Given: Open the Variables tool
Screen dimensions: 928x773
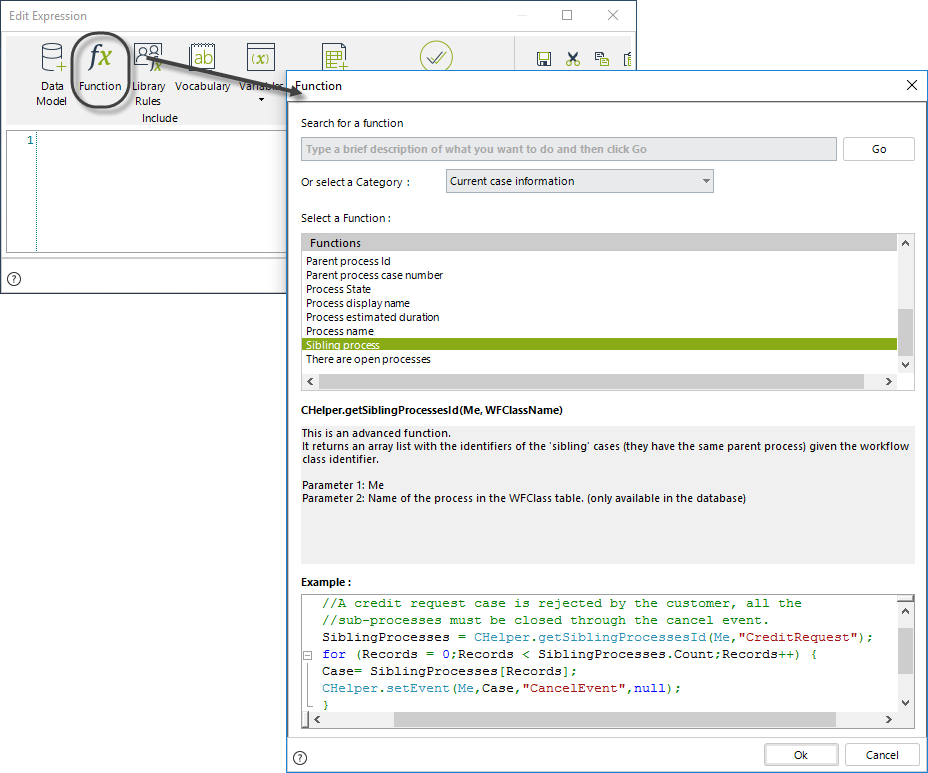Looking at the screenshot, I should 261,67.
